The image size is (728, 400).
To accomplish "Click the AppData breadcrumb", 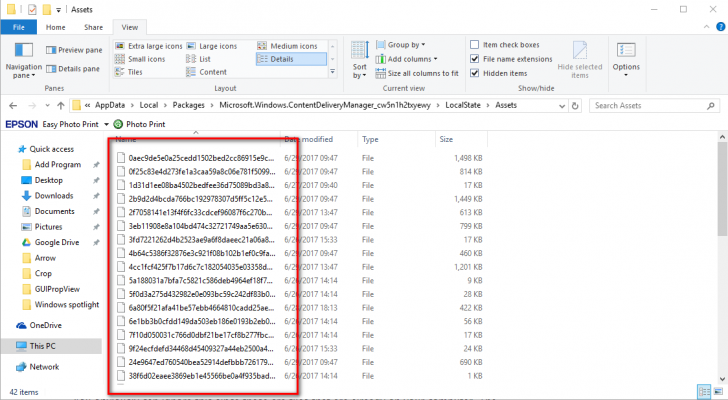I will 110,105.
